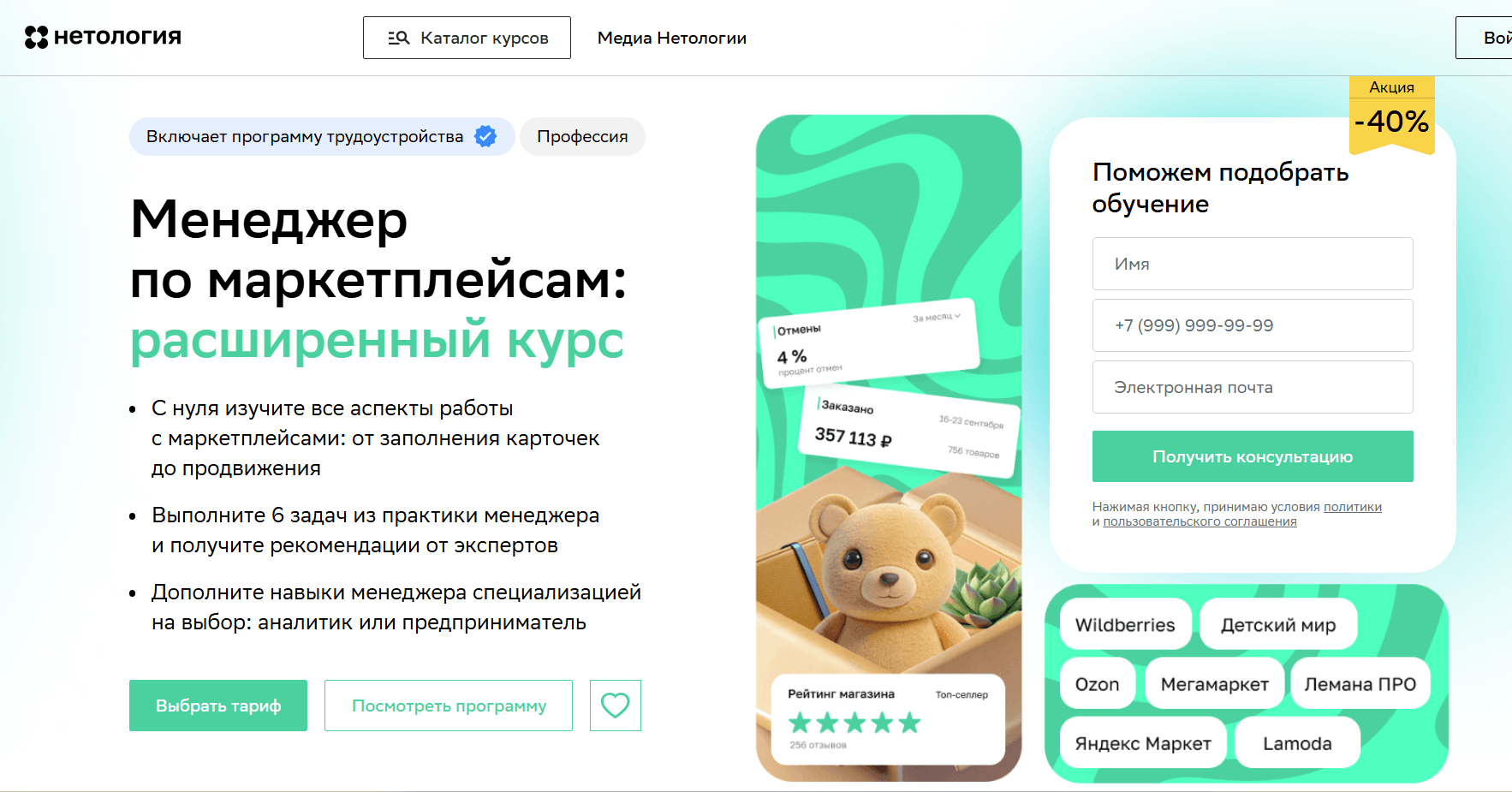The height and width of the screenshot is (792, 1512).
Task: Click into the phone number field
Action: (x=1253, y=325)
